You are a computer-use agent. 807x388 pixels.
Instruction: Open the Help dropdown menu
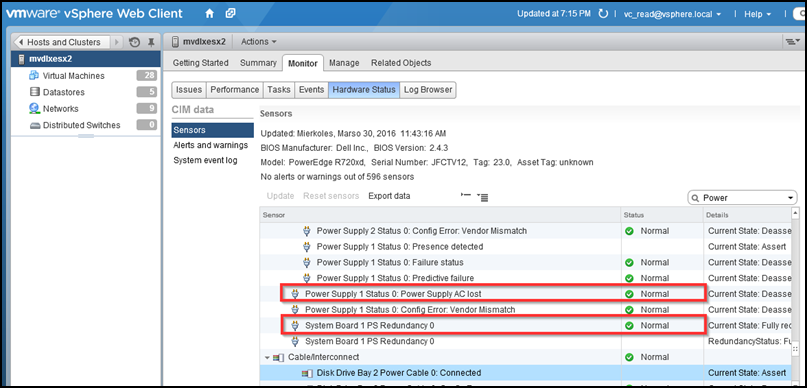(x=758, y=14)
